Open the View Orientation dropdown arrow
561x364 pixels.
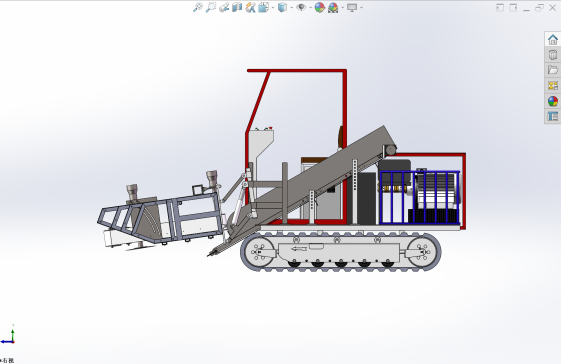pyautogui.click(x=273, y=7)
